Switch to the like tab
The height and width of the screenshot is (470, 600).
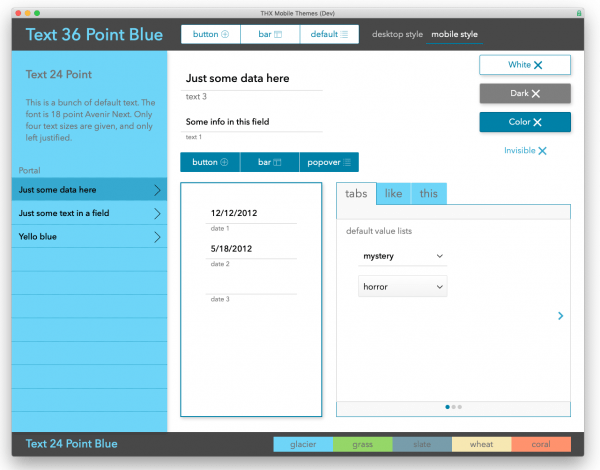point(393,193)
